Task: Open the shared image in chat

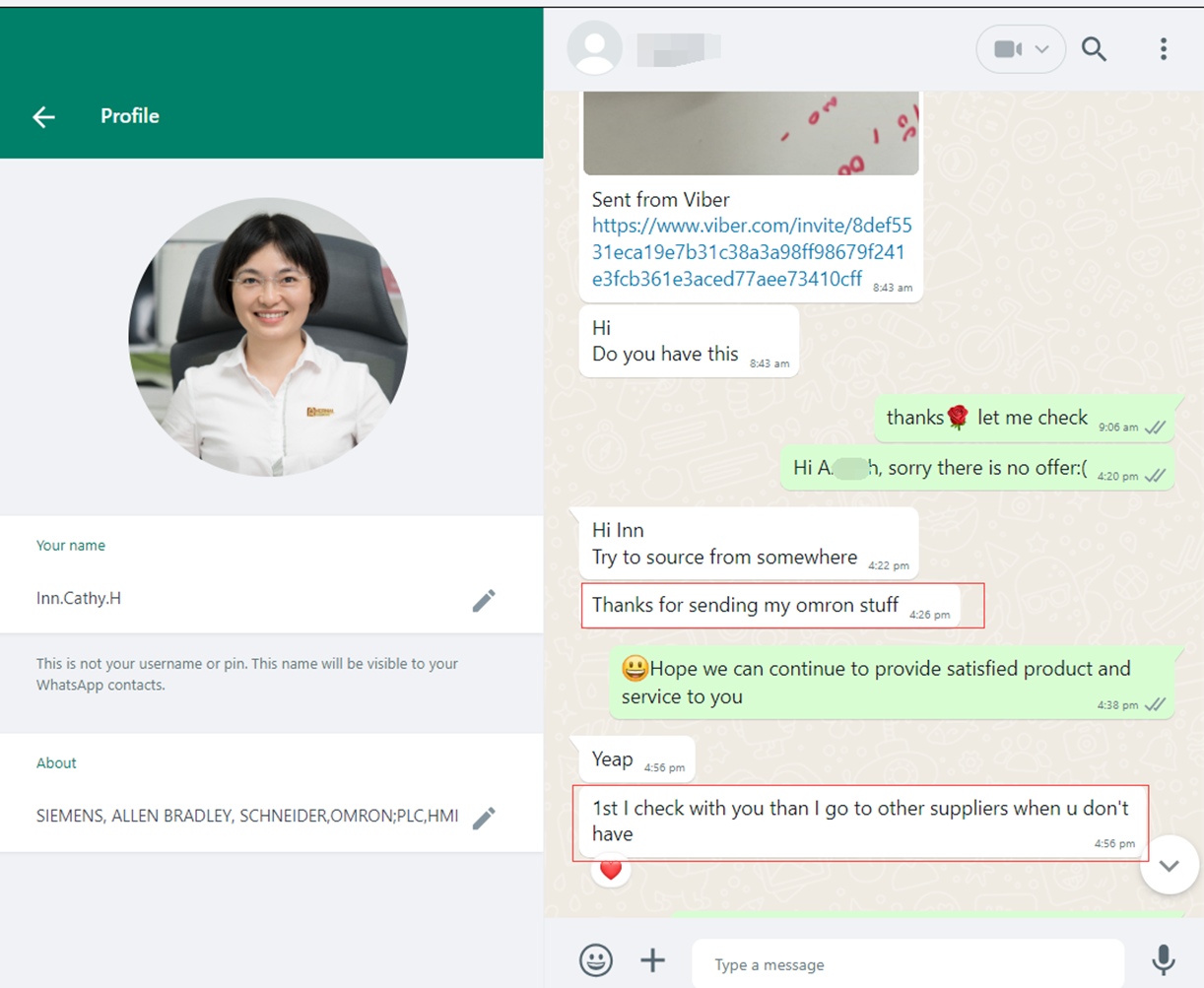Action: [751, 133]
